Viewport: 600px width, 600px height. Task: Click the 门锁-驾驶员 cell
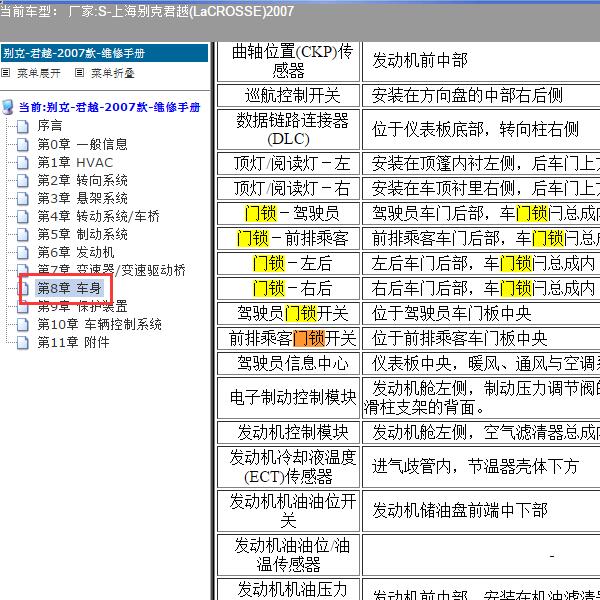click(x=289, y=214)
